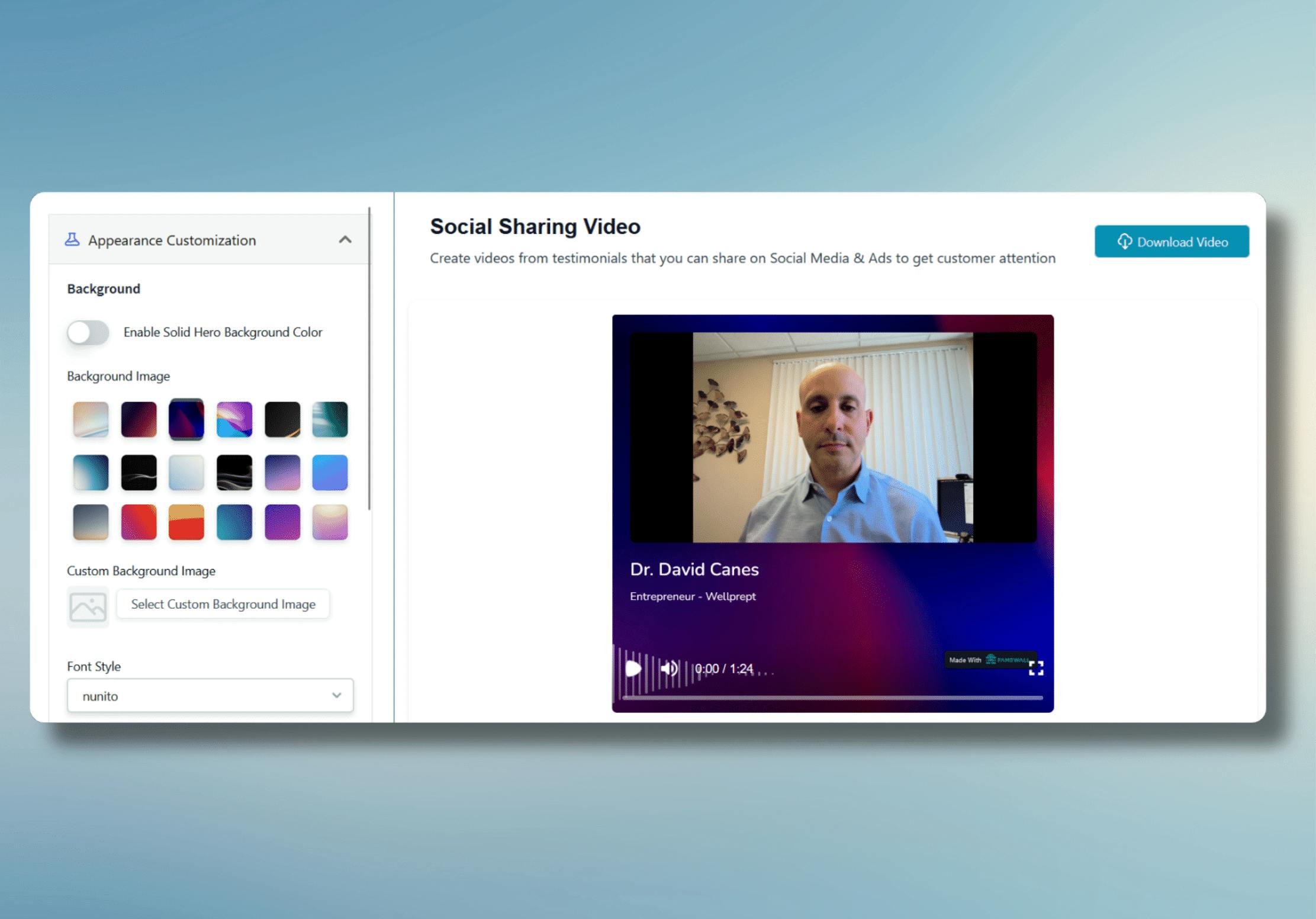Mute the video volume icon
Viewport: 1316px width, 919px height.
click(x=668, y=669)
